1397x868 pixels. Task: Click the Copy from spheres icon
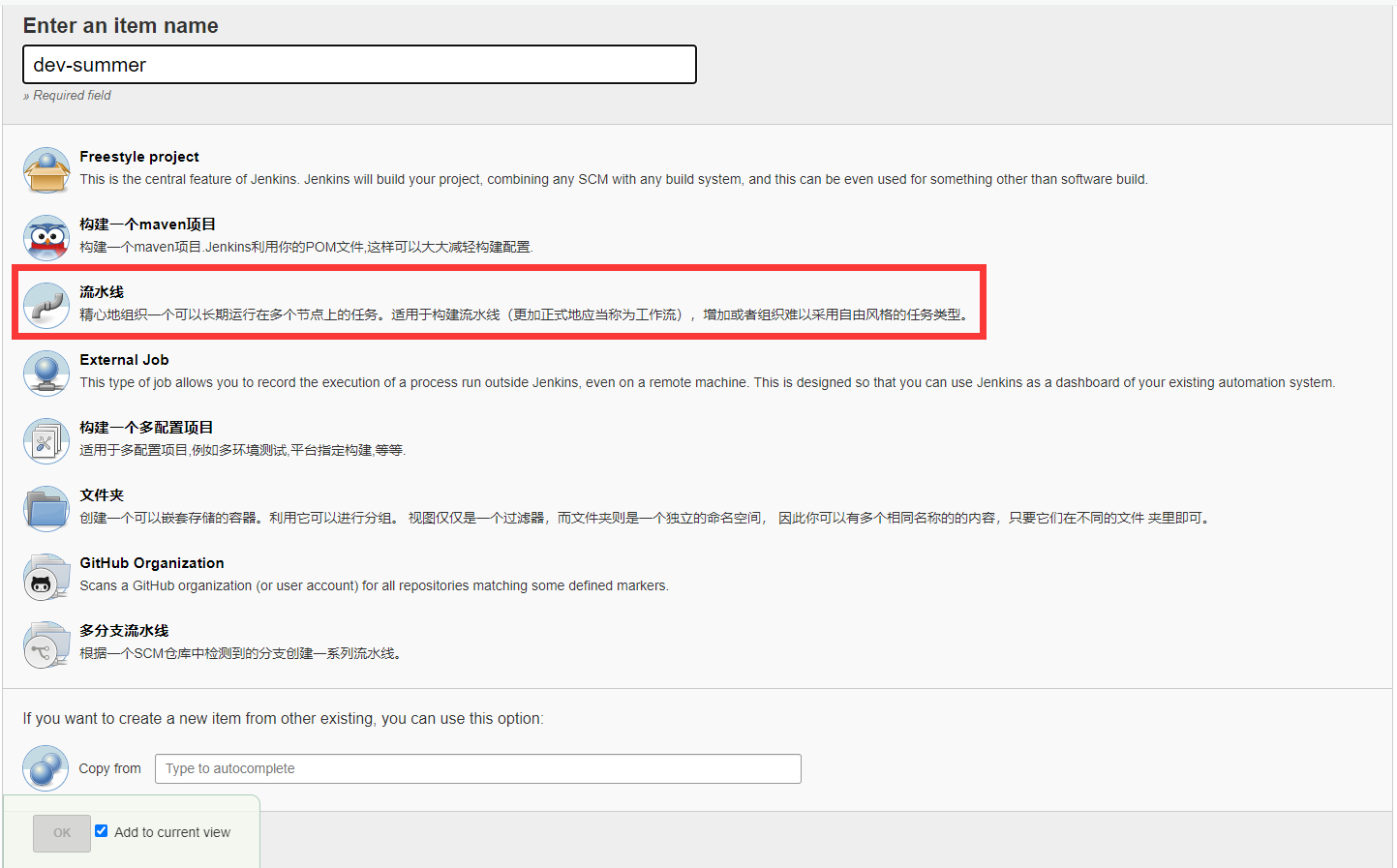pos(46,768)
